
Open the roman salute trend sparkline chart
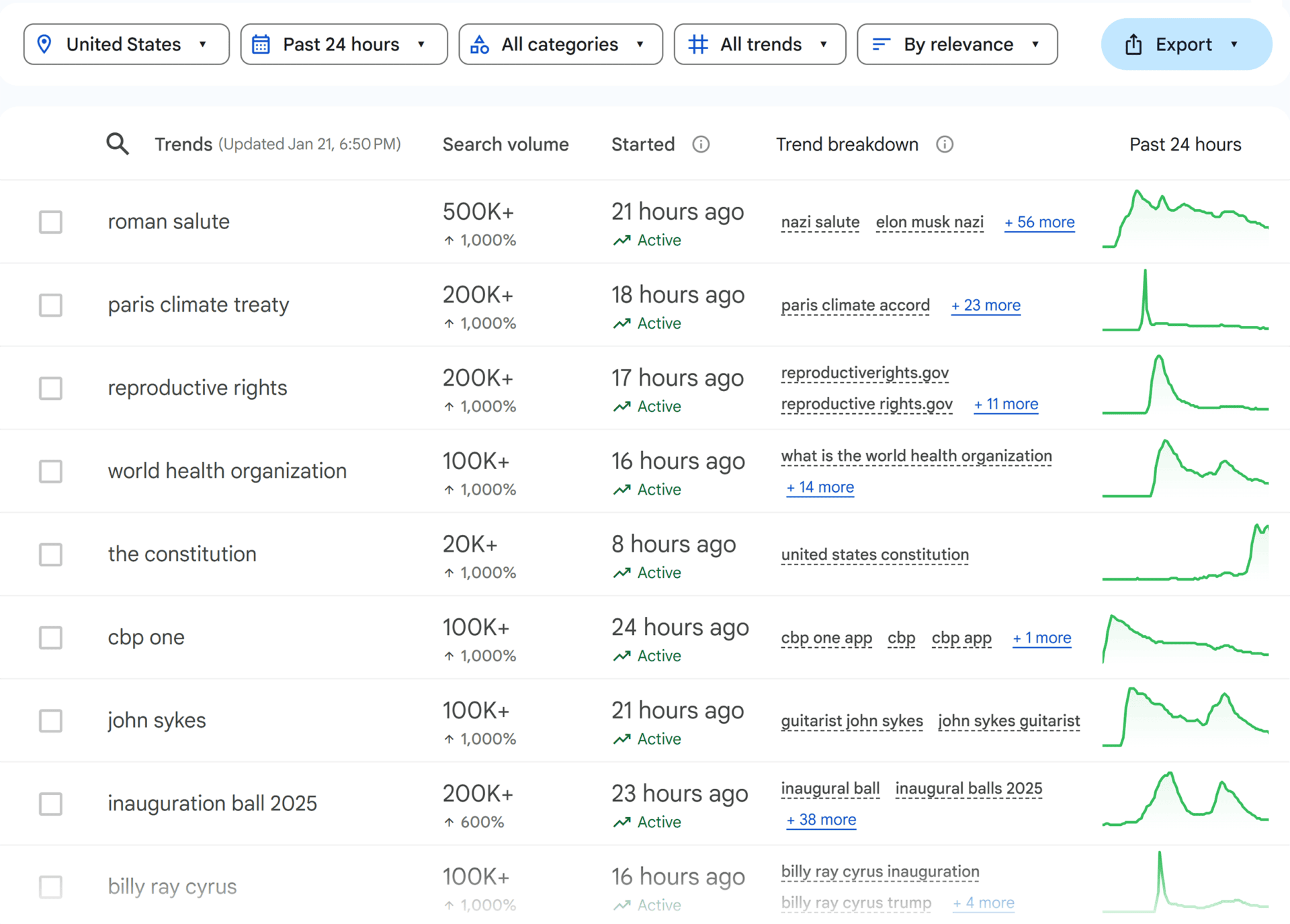[x=1185, y=219]
